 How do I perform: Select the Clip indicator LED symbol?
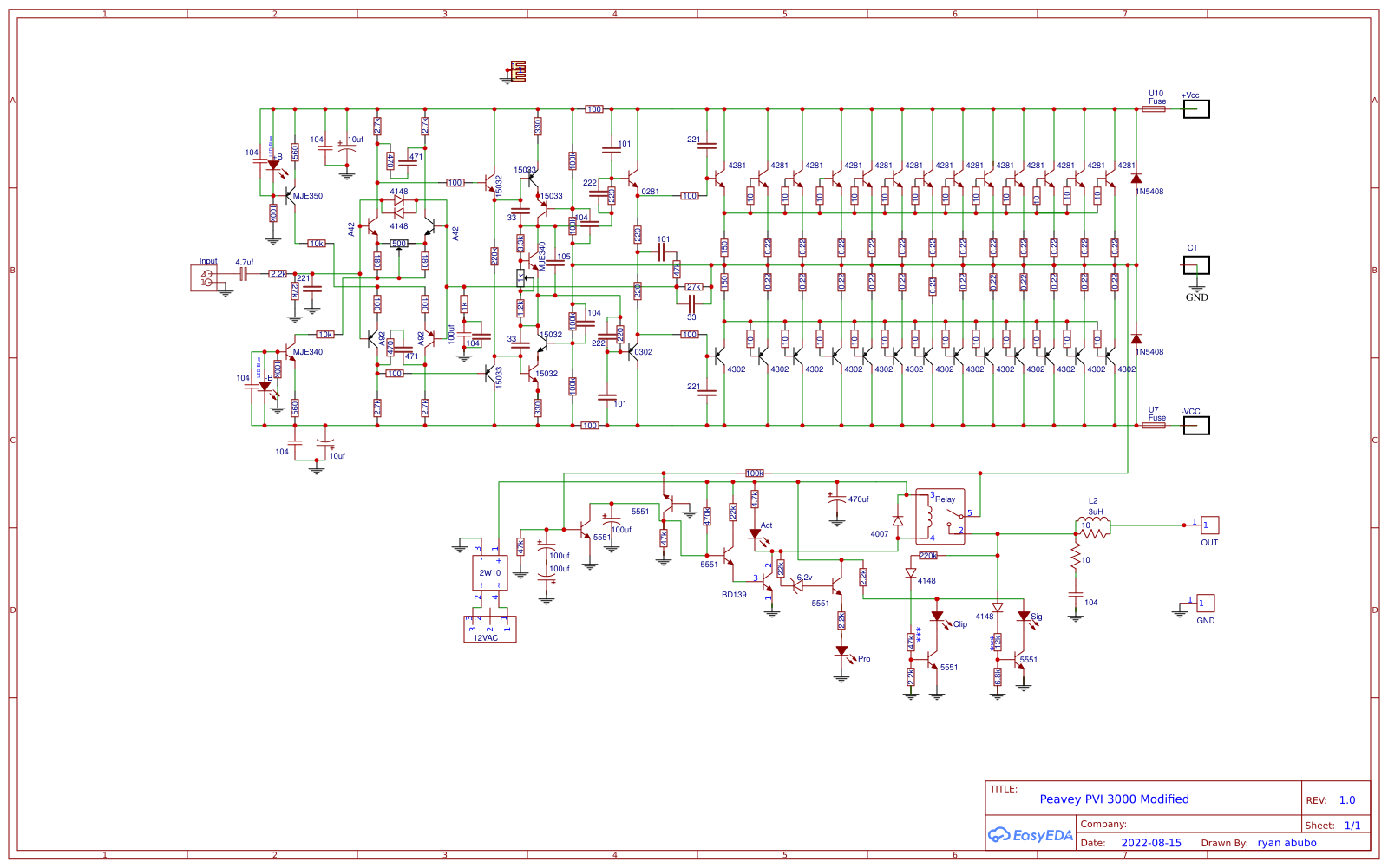click(937, 617)
